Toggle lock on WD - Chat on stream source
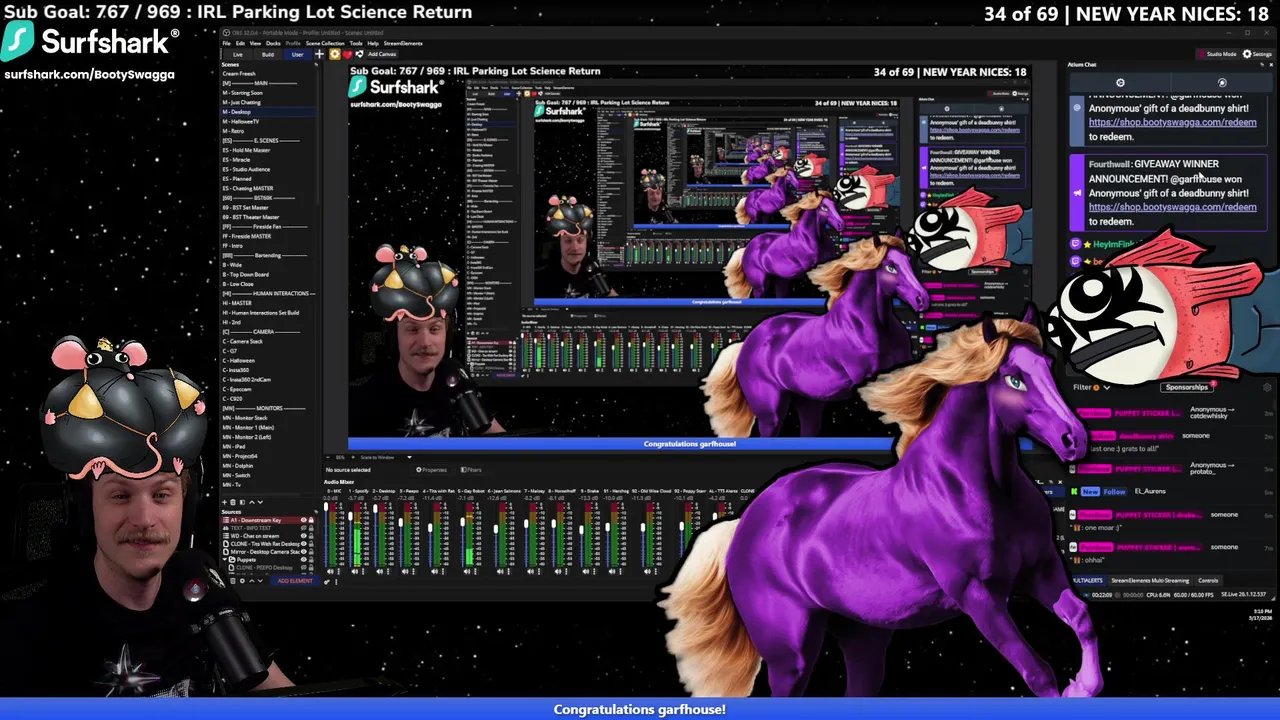This screenshot has width=1280, height=720. [311, 536]
